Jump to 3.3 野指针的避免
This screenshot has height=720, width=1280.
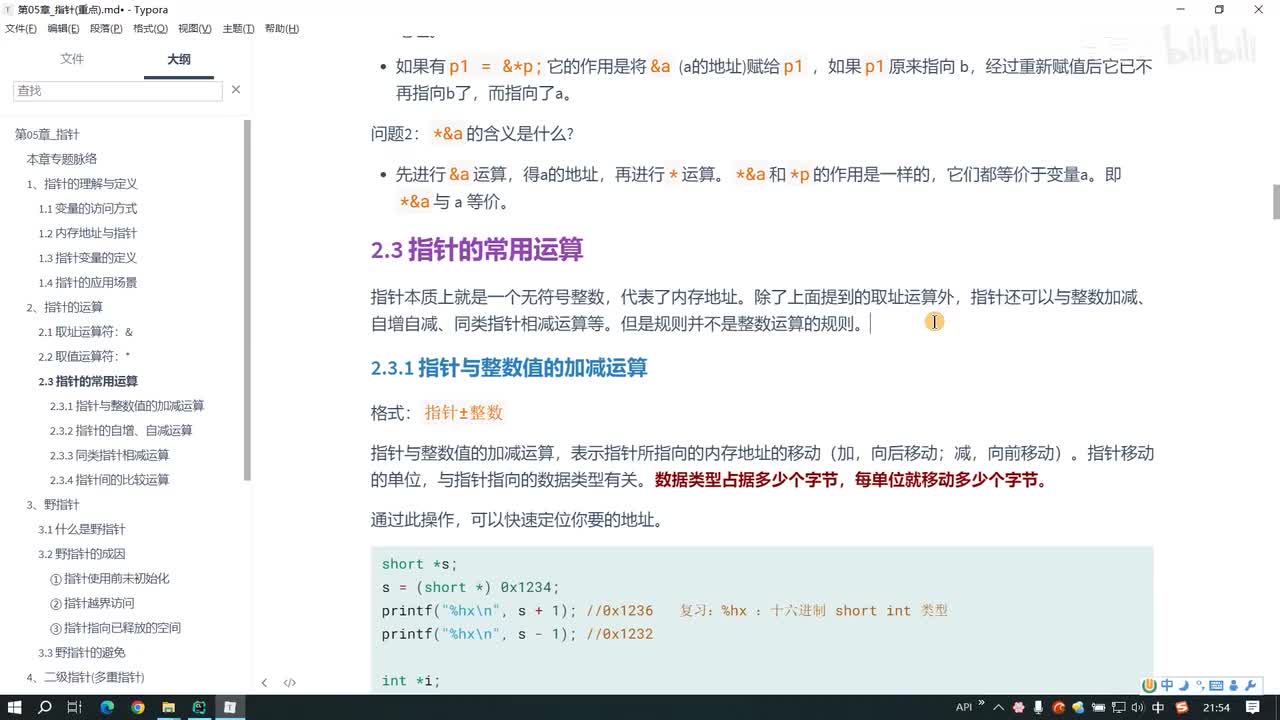coord(82,652)
